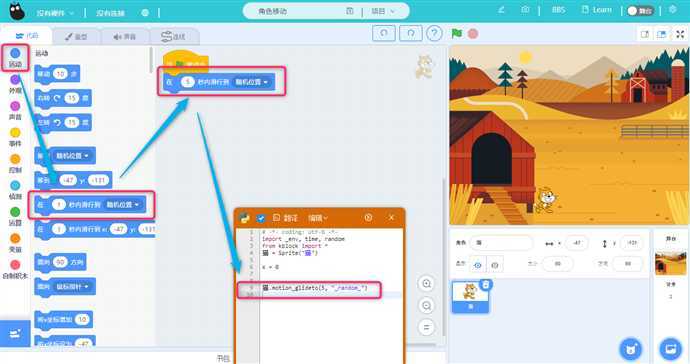Open the help question mark icon
This screenshot has height=364, width=690.
point(434,33)
